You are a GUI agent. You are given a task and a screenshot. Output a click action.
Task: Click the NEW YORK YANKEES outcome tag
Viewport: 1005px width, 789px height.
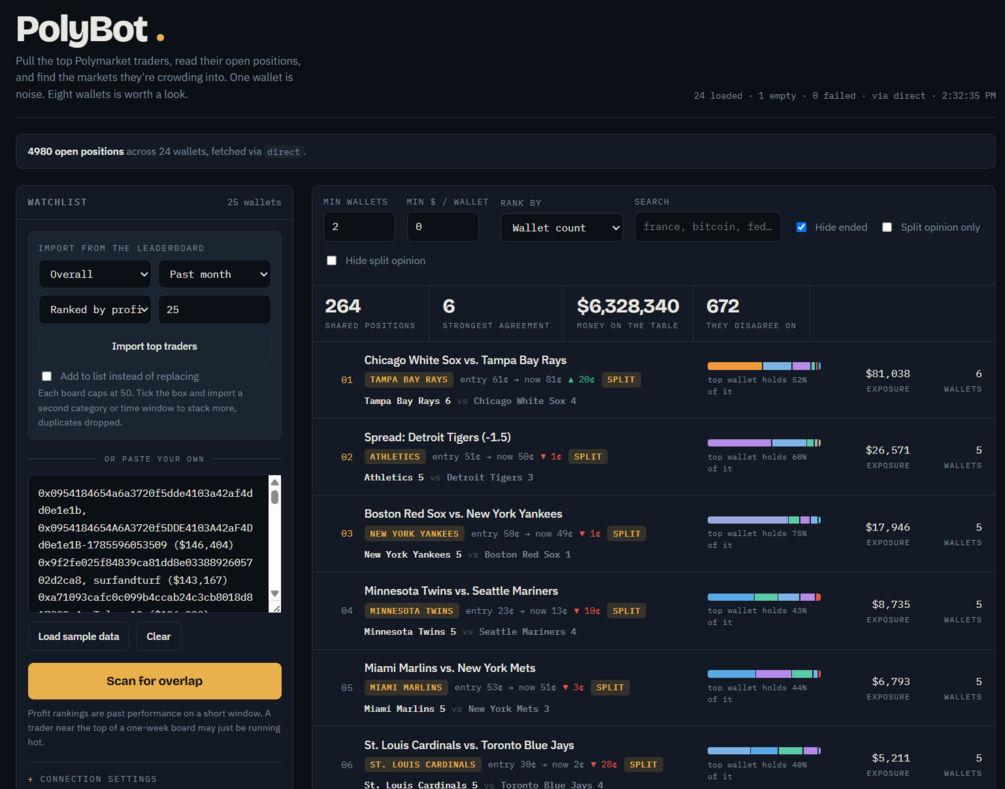414,533
